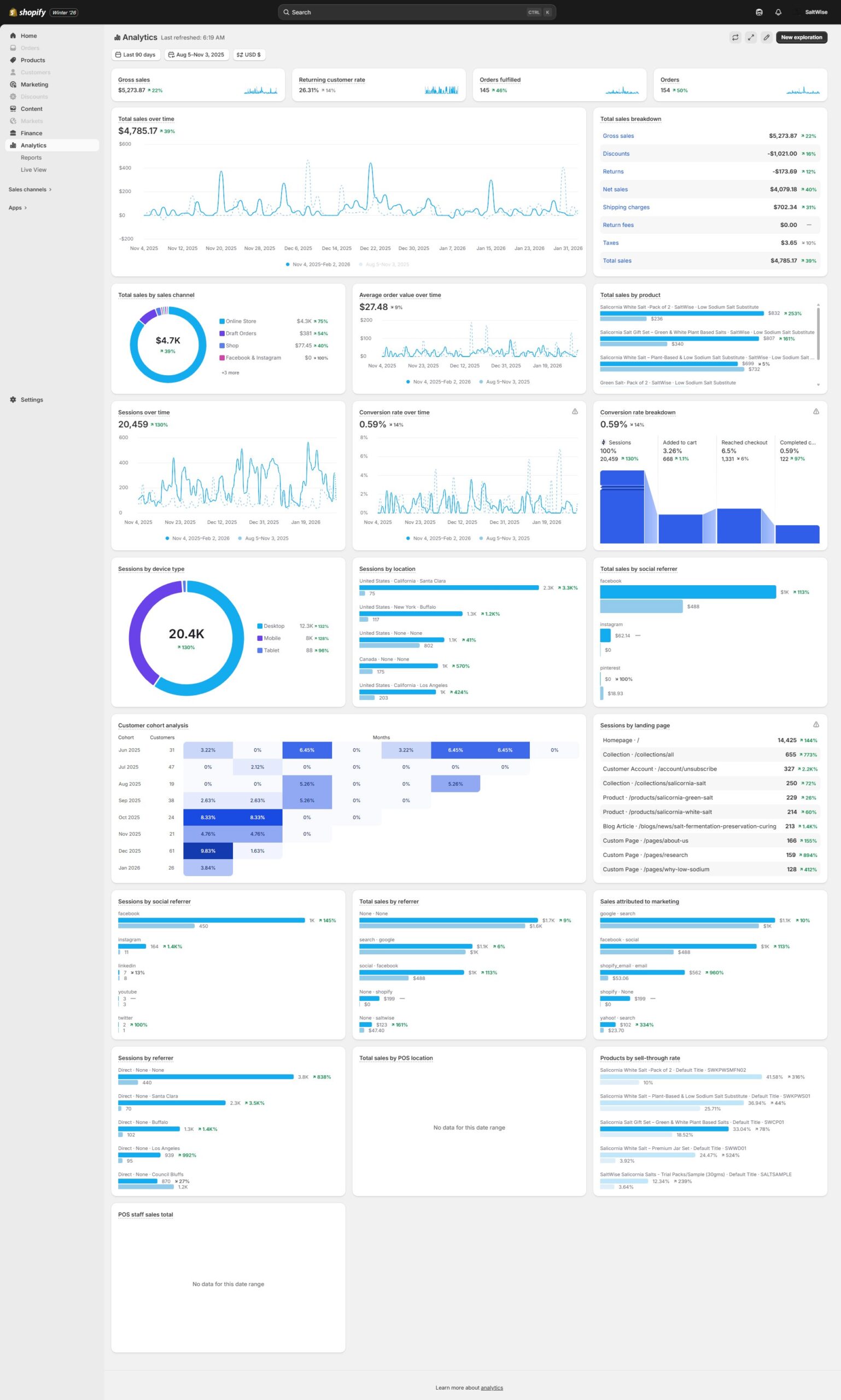This screenshot has height=1400, width=841.
Task: Open the USD $ currency selector
Action: coord(249,55)
